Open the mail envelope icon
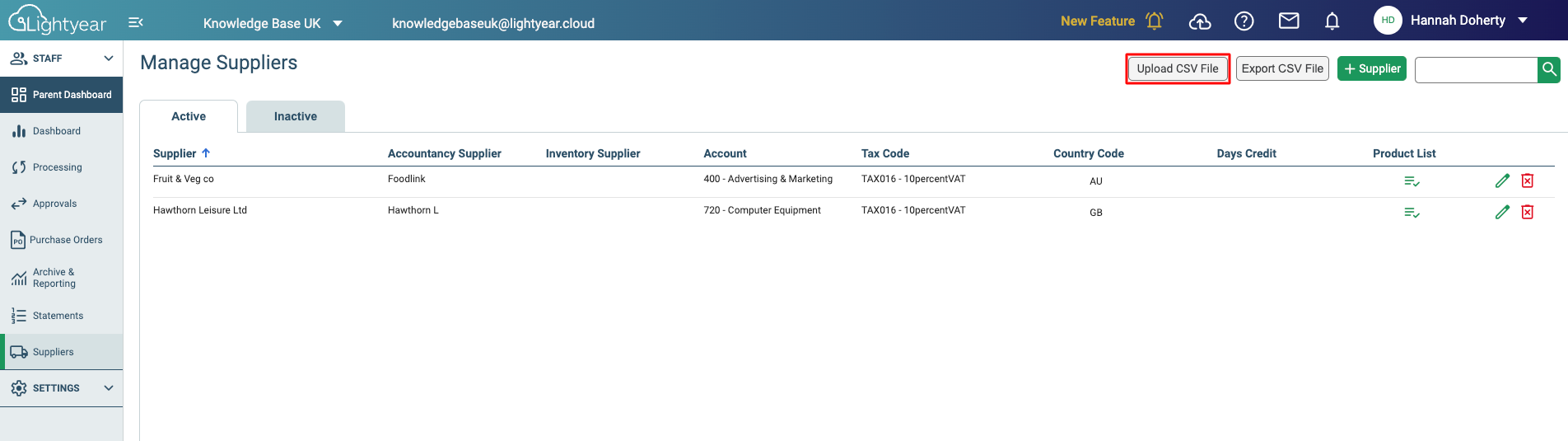 (1289, 21)
